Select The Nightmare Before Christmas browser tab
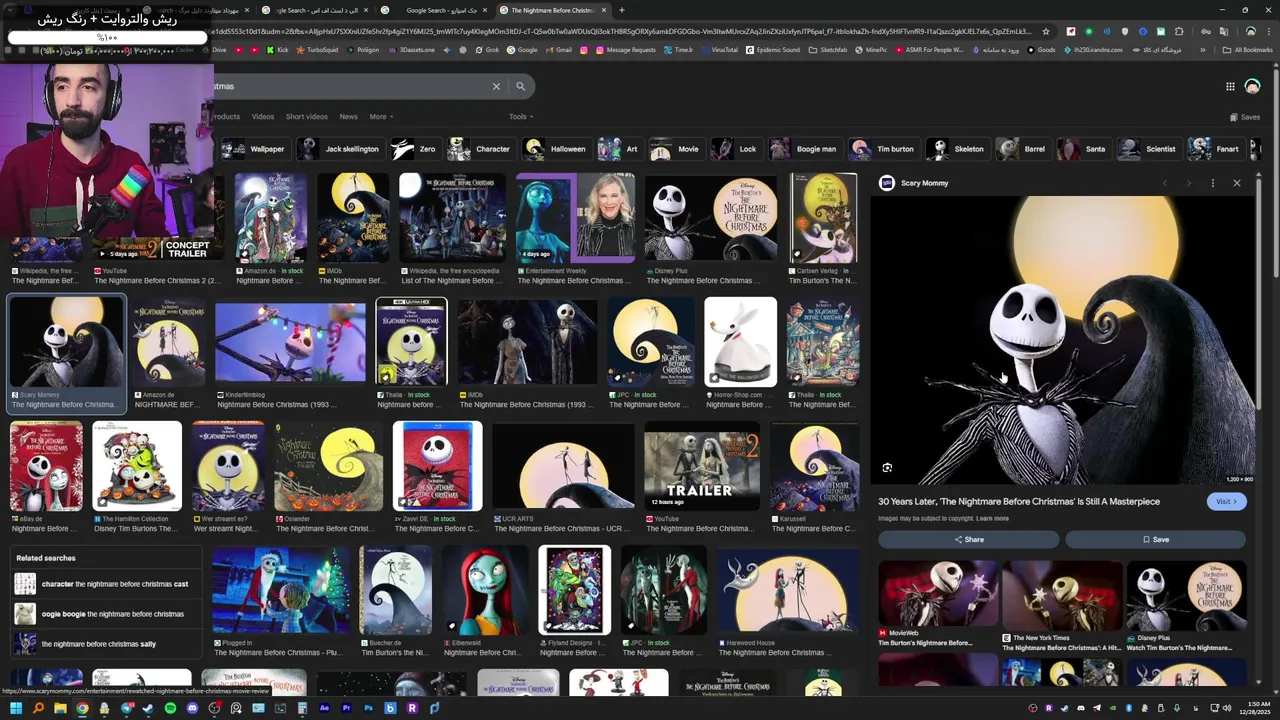Image resolution: width=1280 pixels, height=720 pixels. coord(552,10)
